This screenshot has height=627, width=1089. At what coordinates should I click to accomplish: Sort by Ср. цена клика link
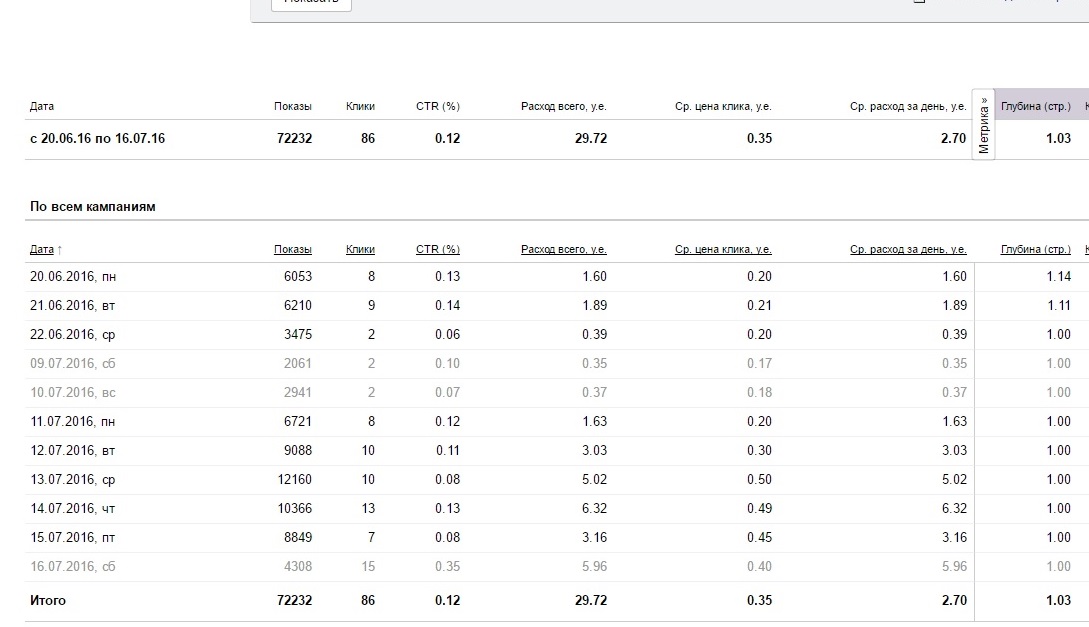coord(723,249)
